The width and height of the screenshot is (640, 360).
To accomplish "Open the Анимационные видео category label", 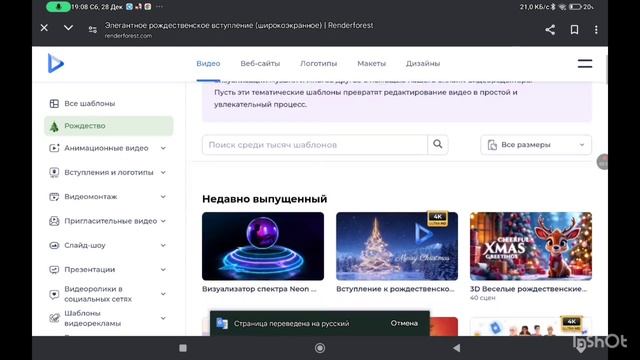I will [x=106, y=148].
